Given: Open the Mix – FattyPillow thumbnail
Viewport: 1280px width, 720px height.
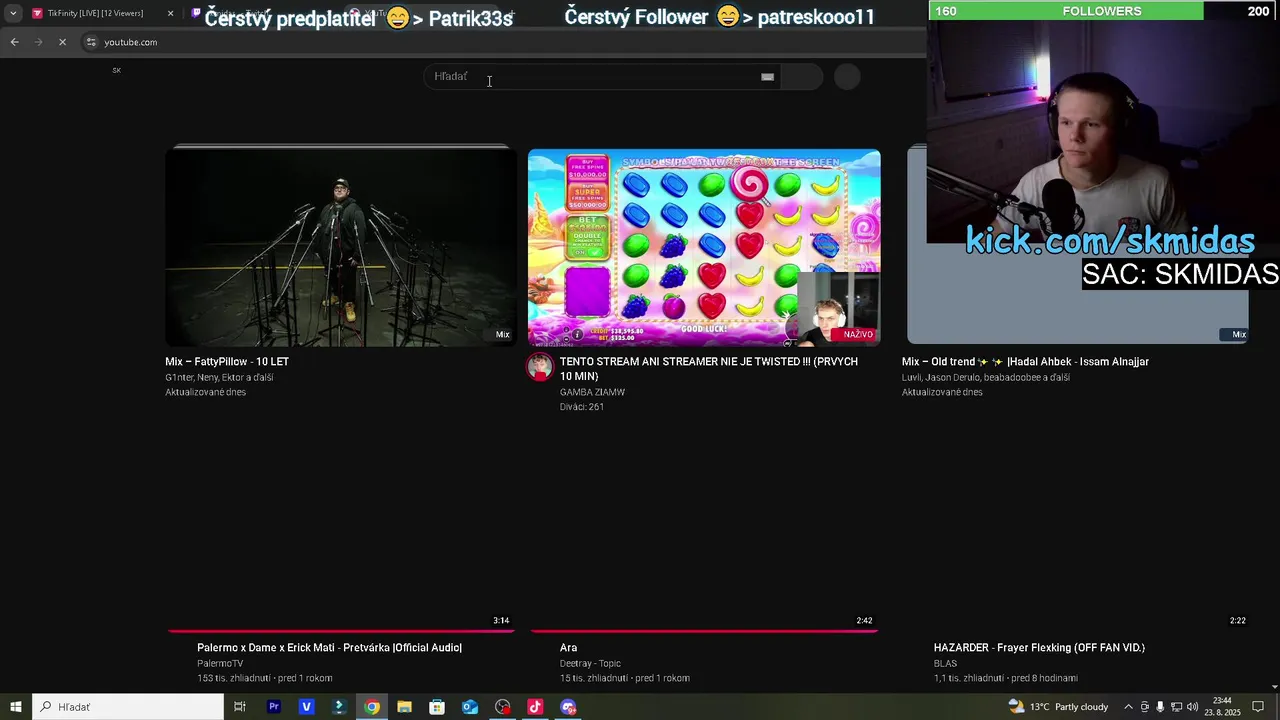Looking at the screenshot, I should pyautogui.click(x=340, y=246).
